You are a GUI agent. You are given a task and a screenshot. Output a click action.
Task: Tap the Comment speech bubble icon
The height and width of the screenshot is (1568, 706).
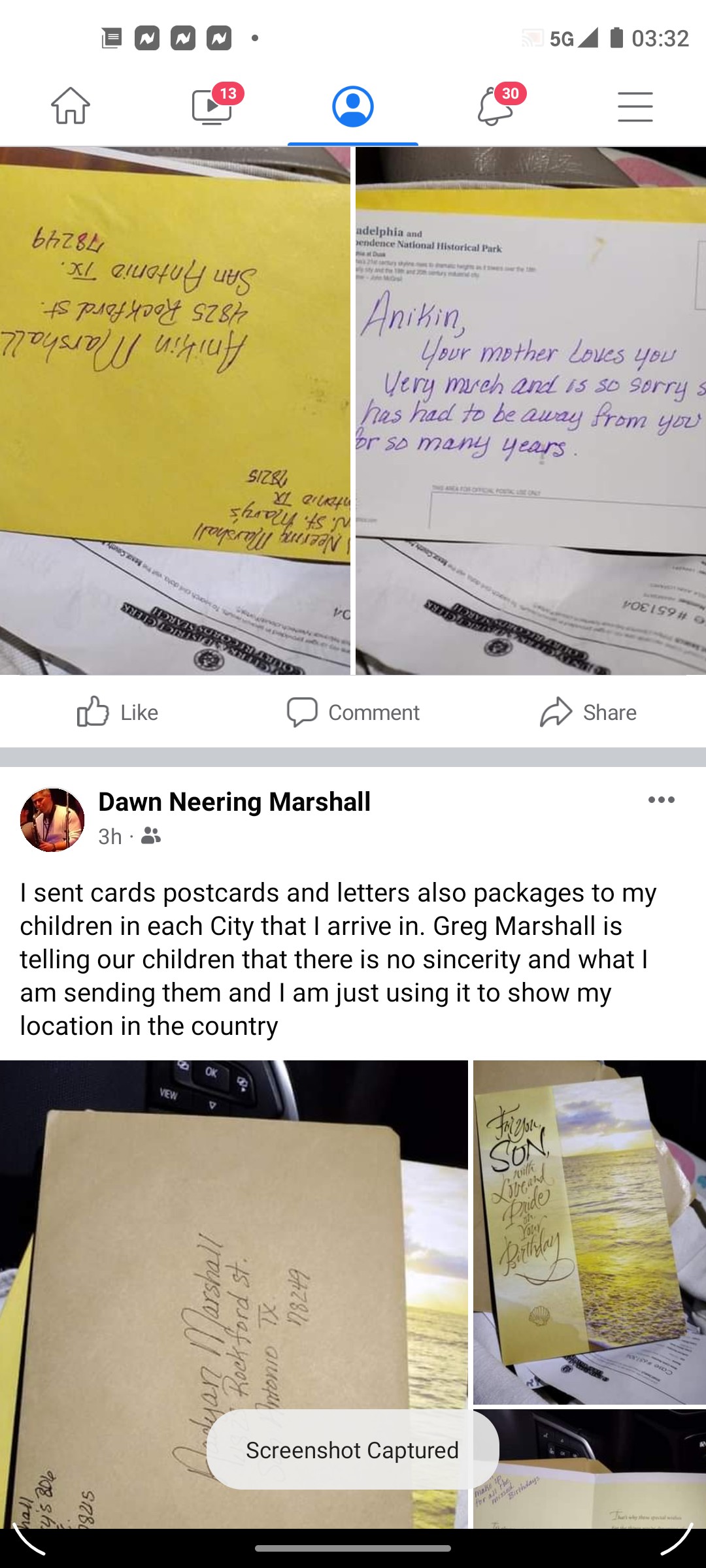pyautogui.click(x=302, y=711)
